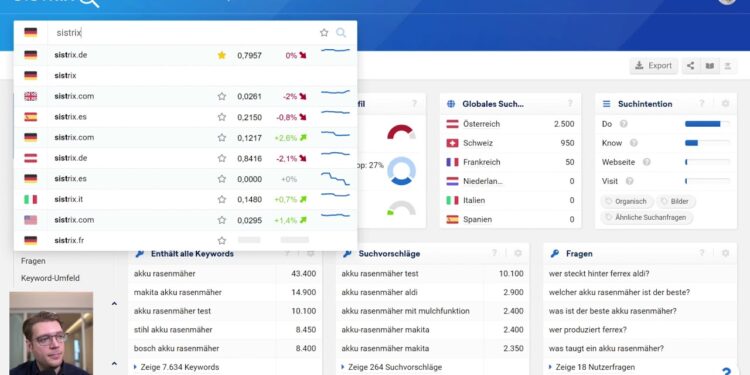Viewport: 750px width, 375px height.
Task: Click the key icon of Suchvorschläge card
Action: click(347, 254)
